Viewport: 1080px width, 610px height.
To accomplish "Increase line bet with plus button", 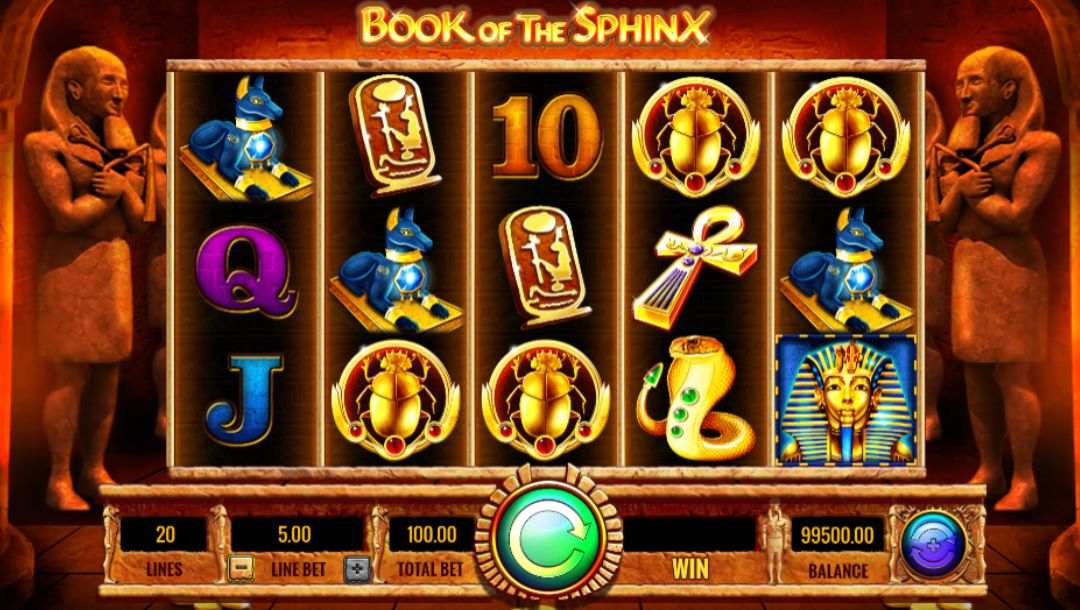I will pyautogui.click(x=357, y=569).
